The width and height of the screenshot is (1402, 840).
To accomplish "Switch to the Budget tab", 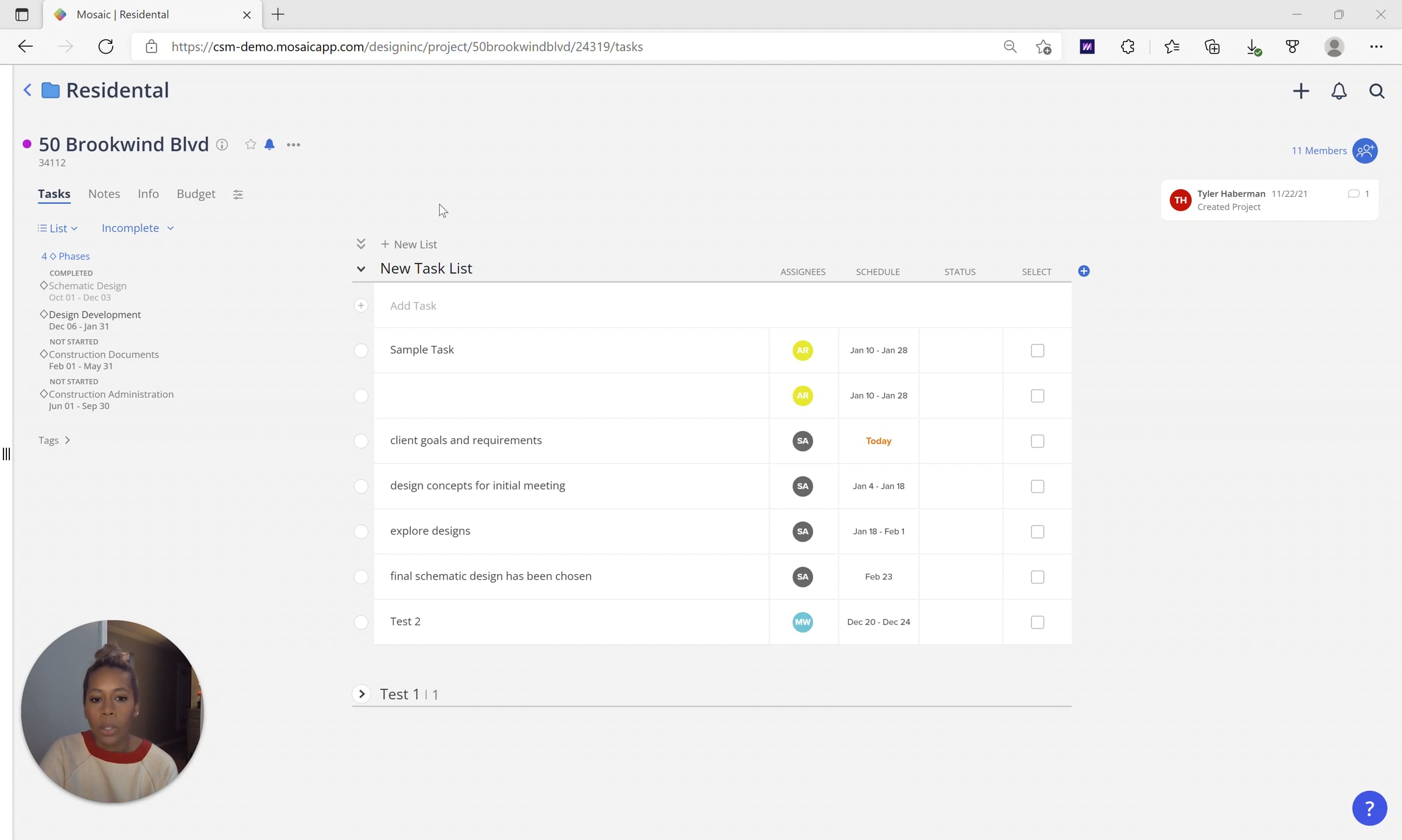I will (x=196, y=194).
